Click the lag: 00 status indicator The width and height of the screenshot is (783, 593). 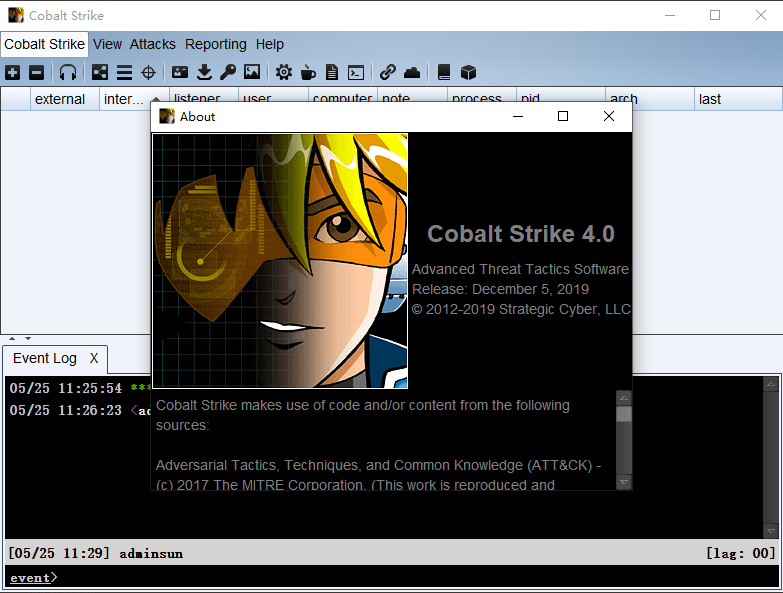click(741, 553)
